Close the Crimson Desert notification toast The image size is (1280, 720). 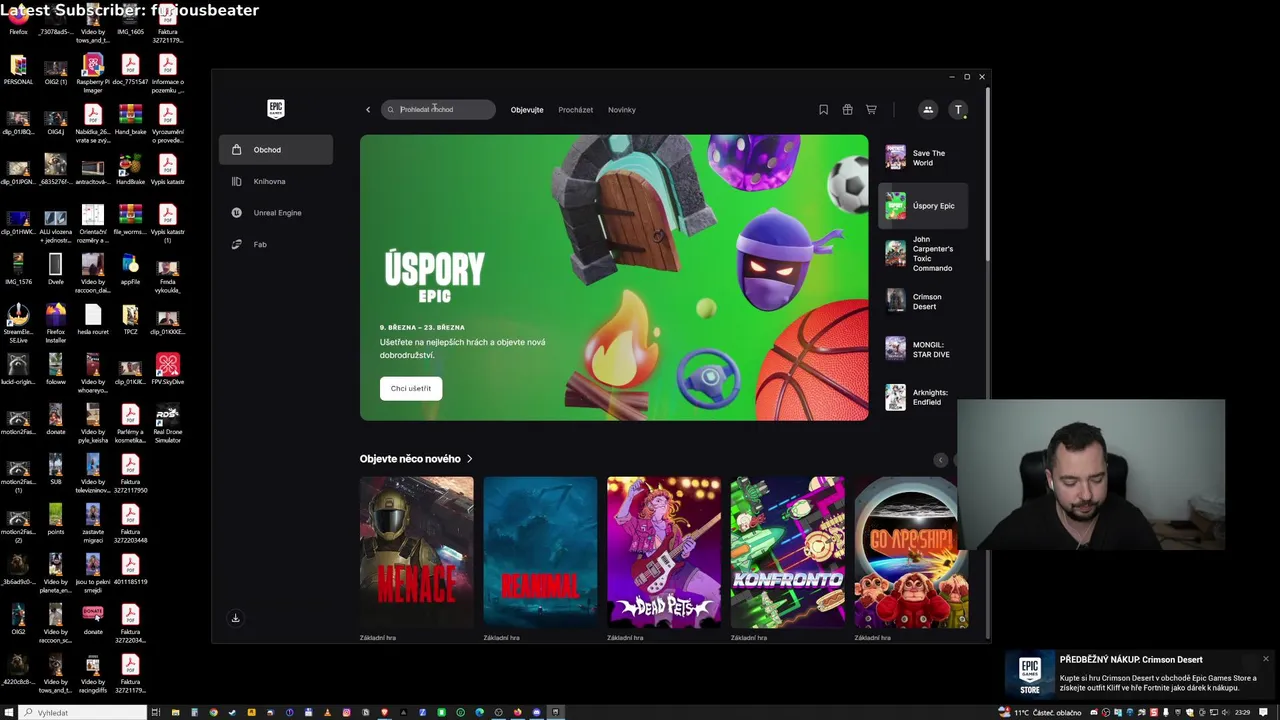(x=1265, y=659)
